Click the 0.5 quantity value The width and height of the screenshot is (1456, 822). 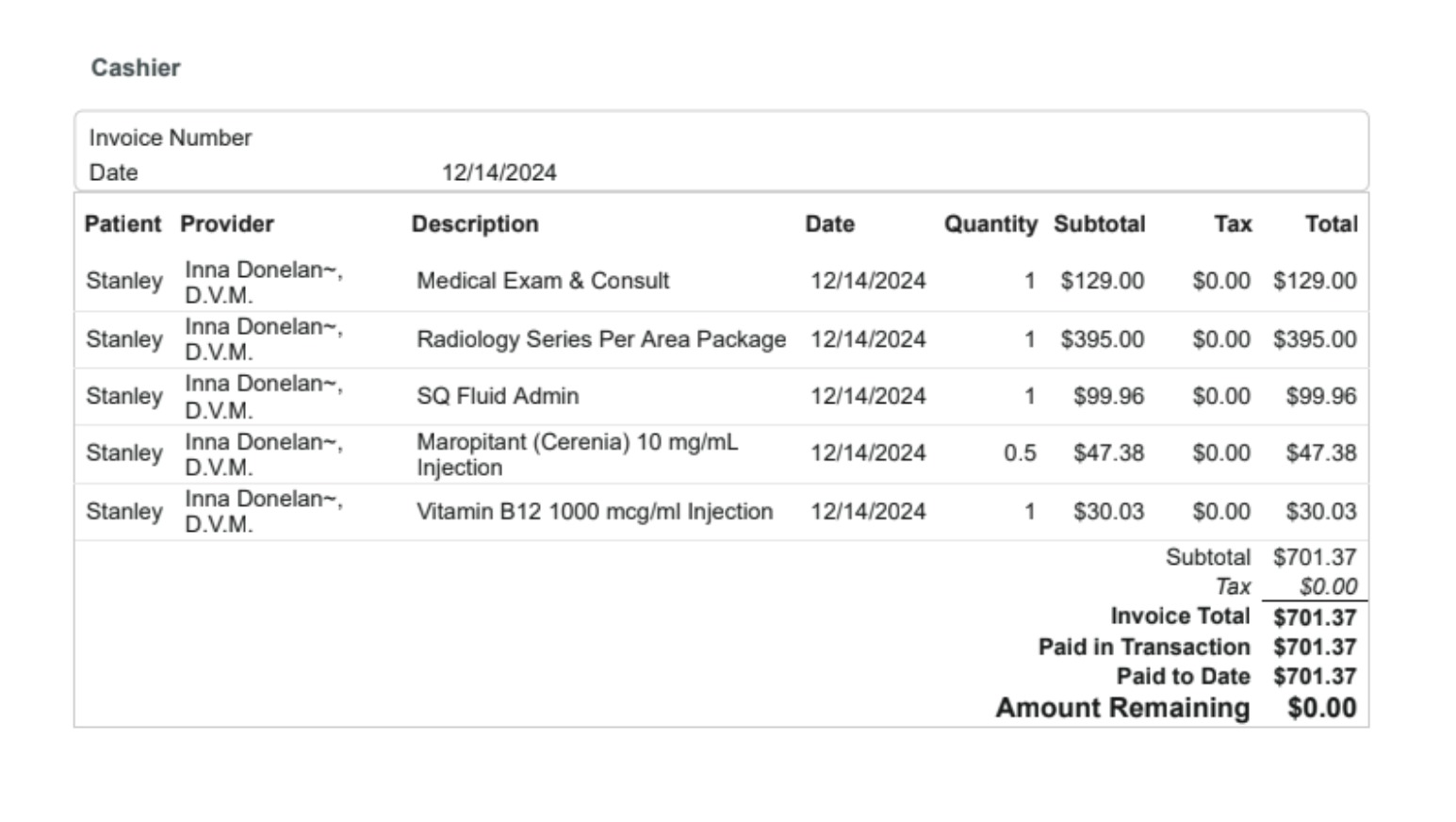pyautogui.click(x=1020, y=453)
